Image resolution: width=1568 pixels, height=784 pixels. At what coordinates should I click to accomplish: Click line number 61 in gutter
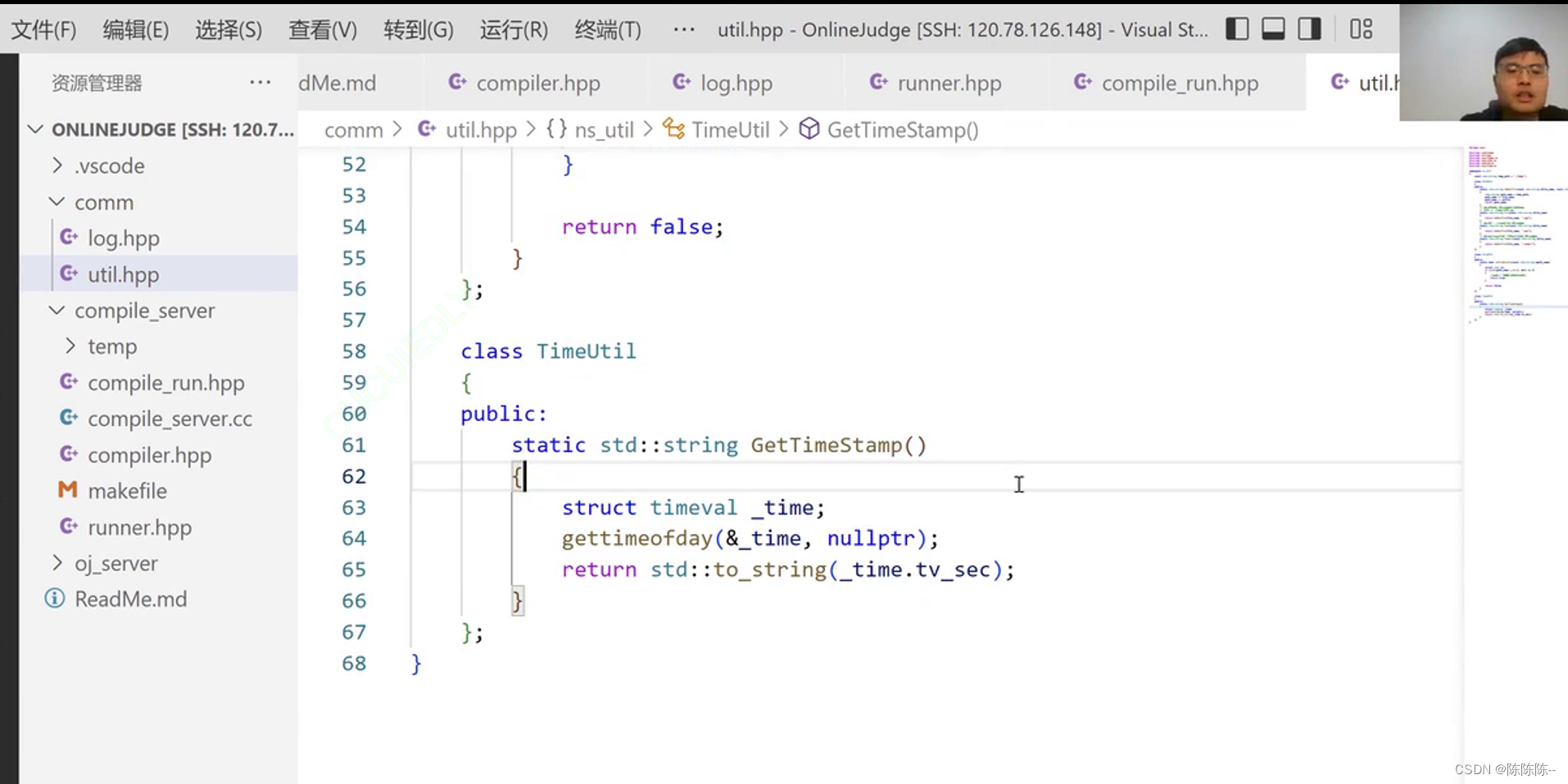point(354,445)
